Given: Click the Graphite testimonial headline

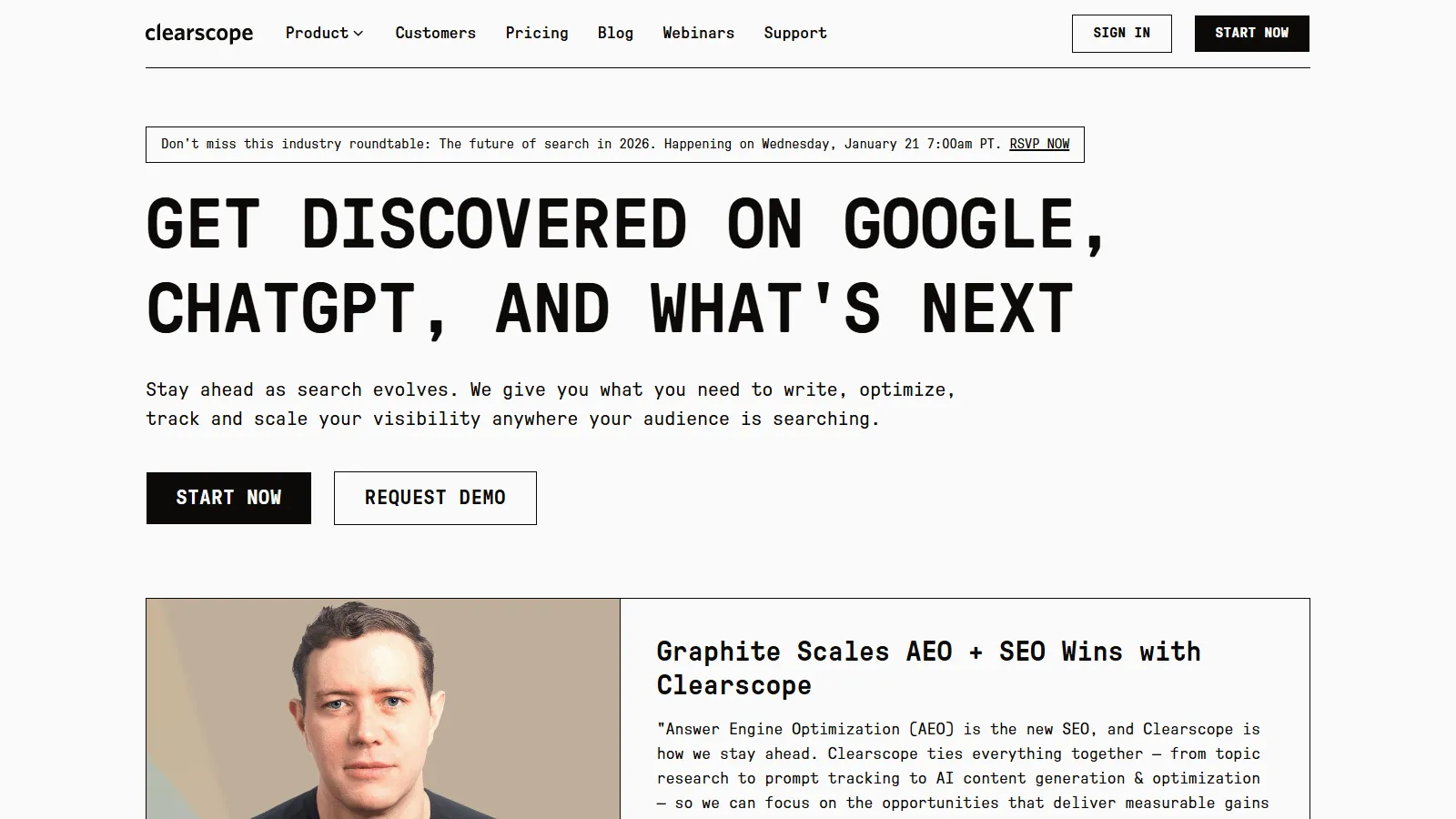Looking at the screenshot, I should pyautogui.click(x=928, y=669).
